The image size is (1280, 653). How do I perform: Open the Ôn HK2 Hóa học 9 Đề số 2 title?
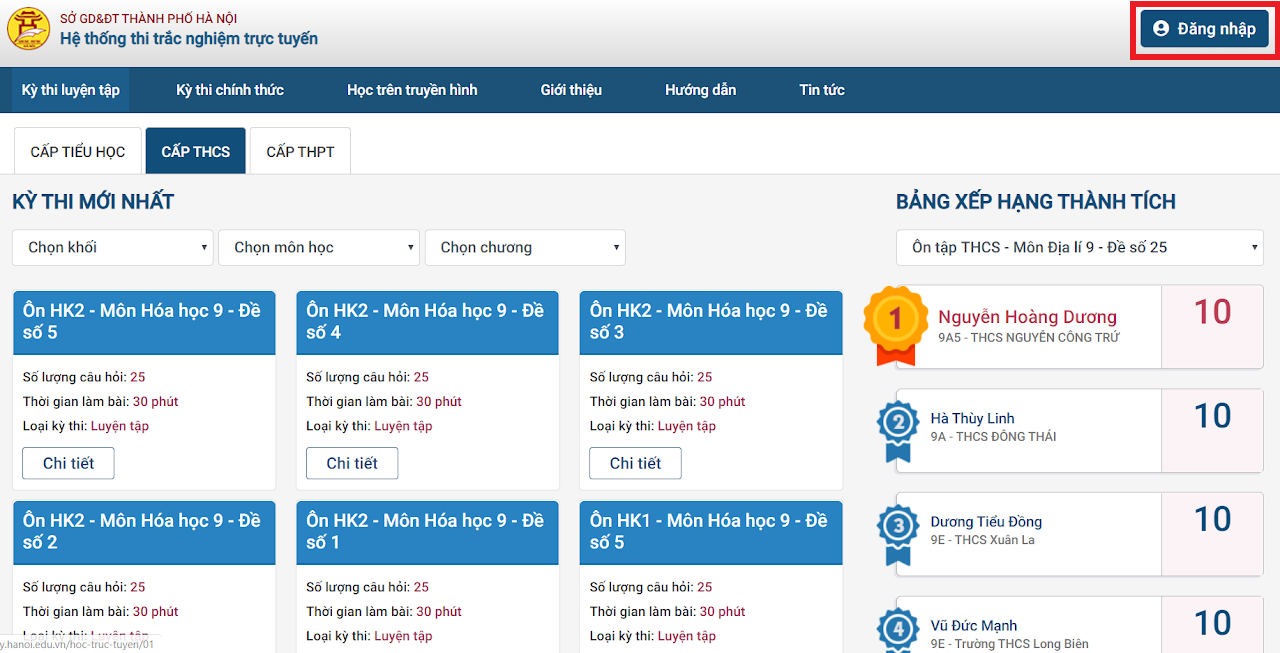[142, 531]
